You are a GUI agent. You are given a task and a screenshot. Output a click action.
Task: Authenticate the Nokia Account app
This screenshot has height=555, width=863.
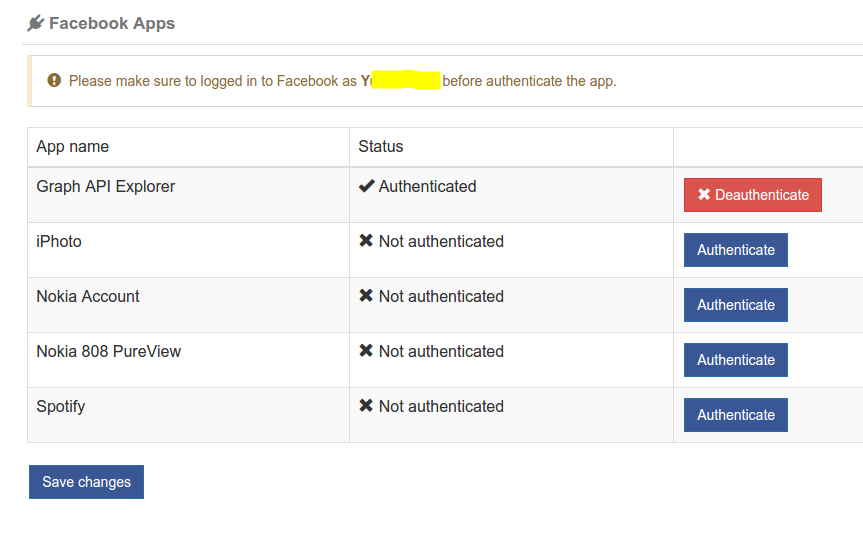click(x=735, y=305)
